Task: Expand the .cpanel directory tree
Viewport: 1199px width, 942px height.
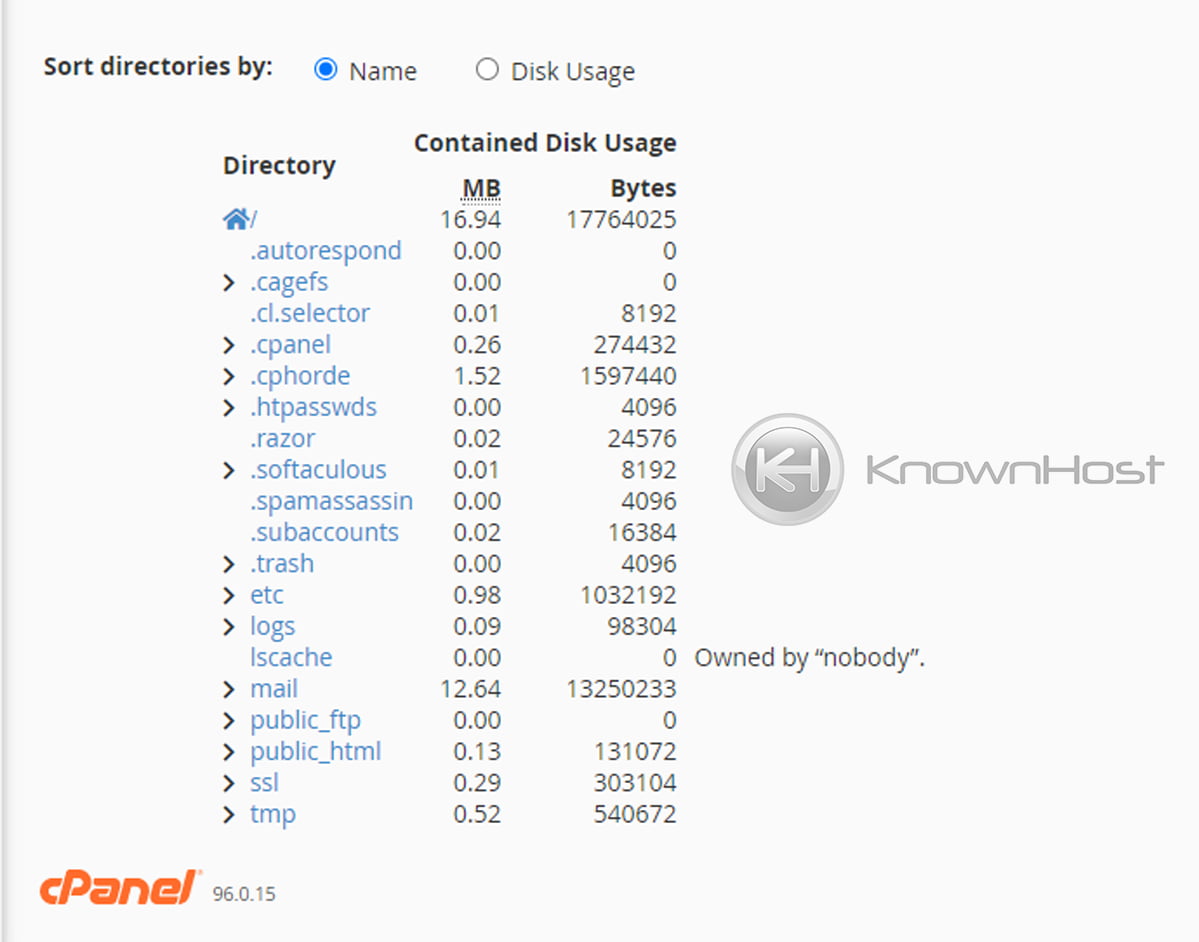Action: (229, 344)
